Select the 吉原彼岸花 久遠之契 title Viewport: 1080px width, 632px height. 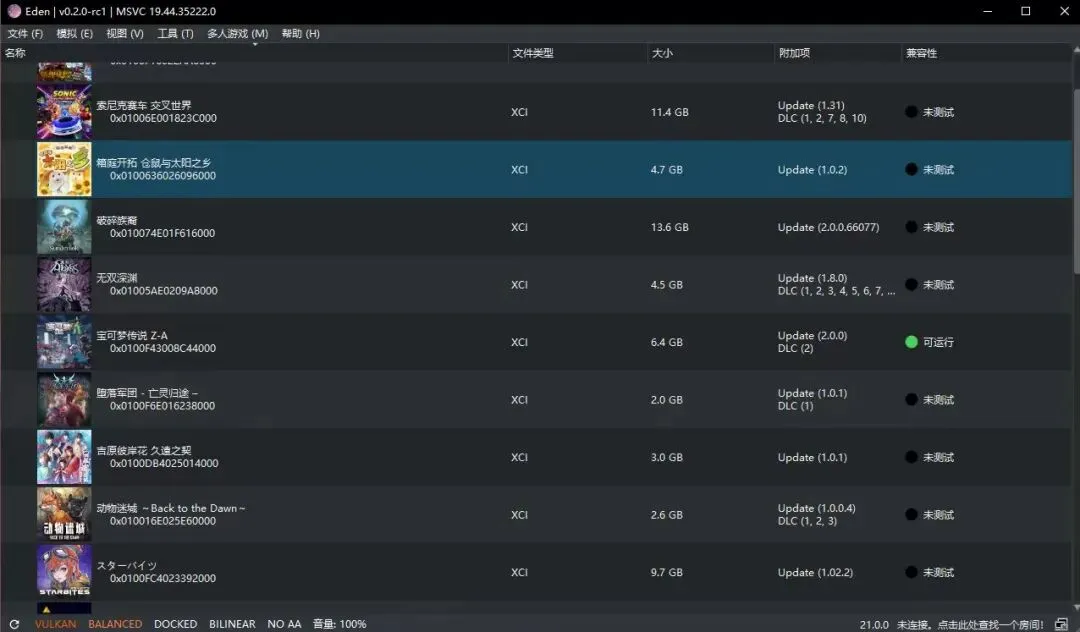coord(144,450)
